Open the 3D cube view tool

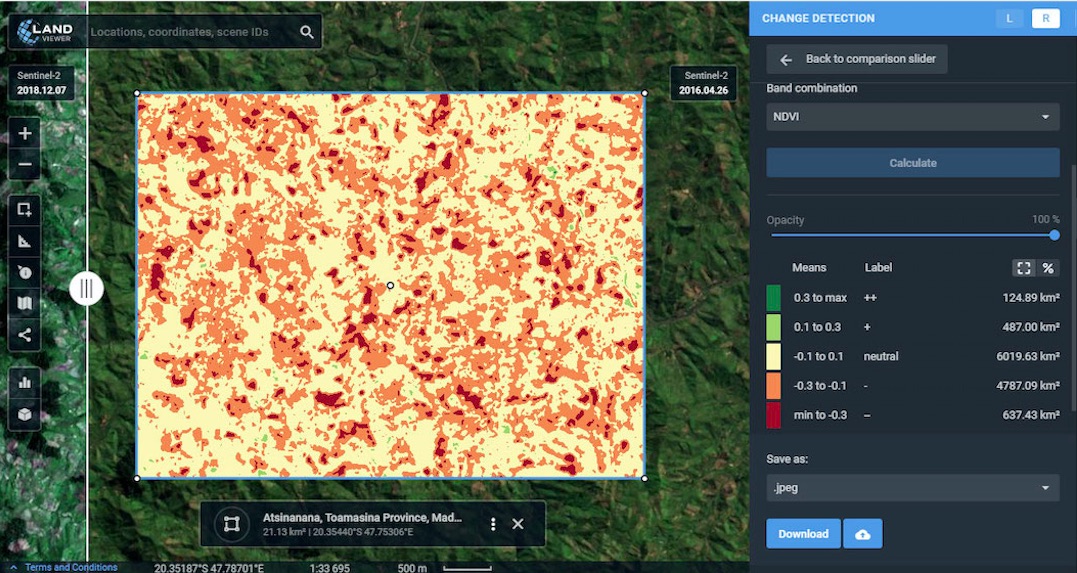tap(25, 414)
